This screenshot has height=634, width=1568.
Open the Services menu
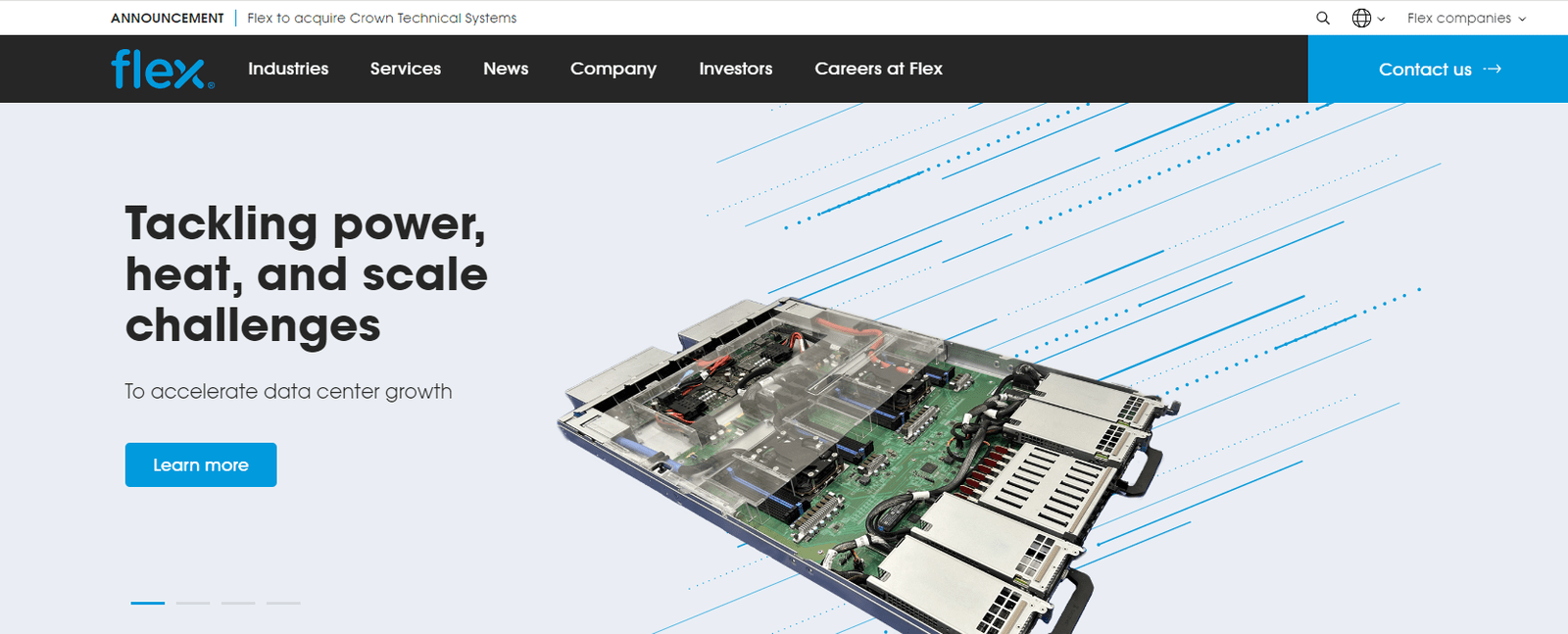(x=405, y=69)
